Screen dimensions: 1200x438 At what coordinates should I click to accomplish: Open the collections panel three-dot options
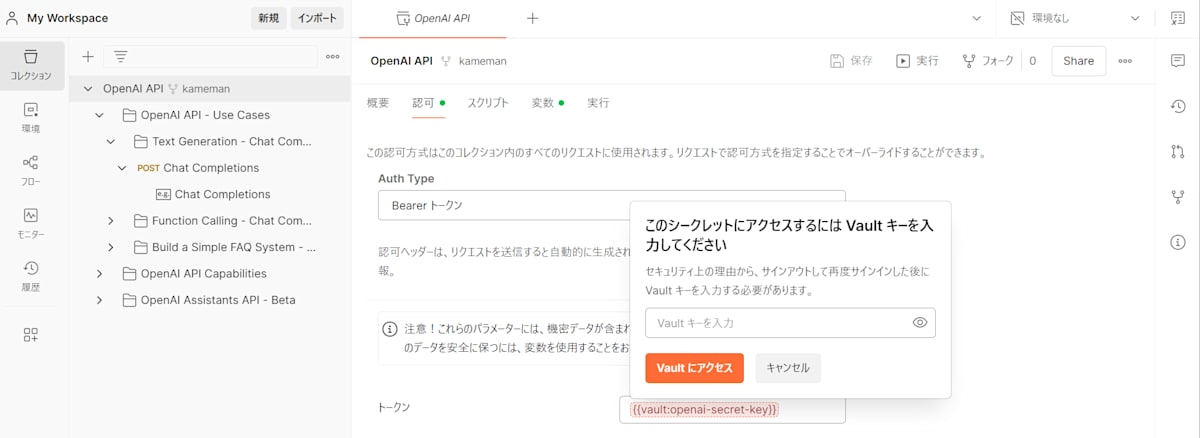pyautogui.click(x=333, y=57)
